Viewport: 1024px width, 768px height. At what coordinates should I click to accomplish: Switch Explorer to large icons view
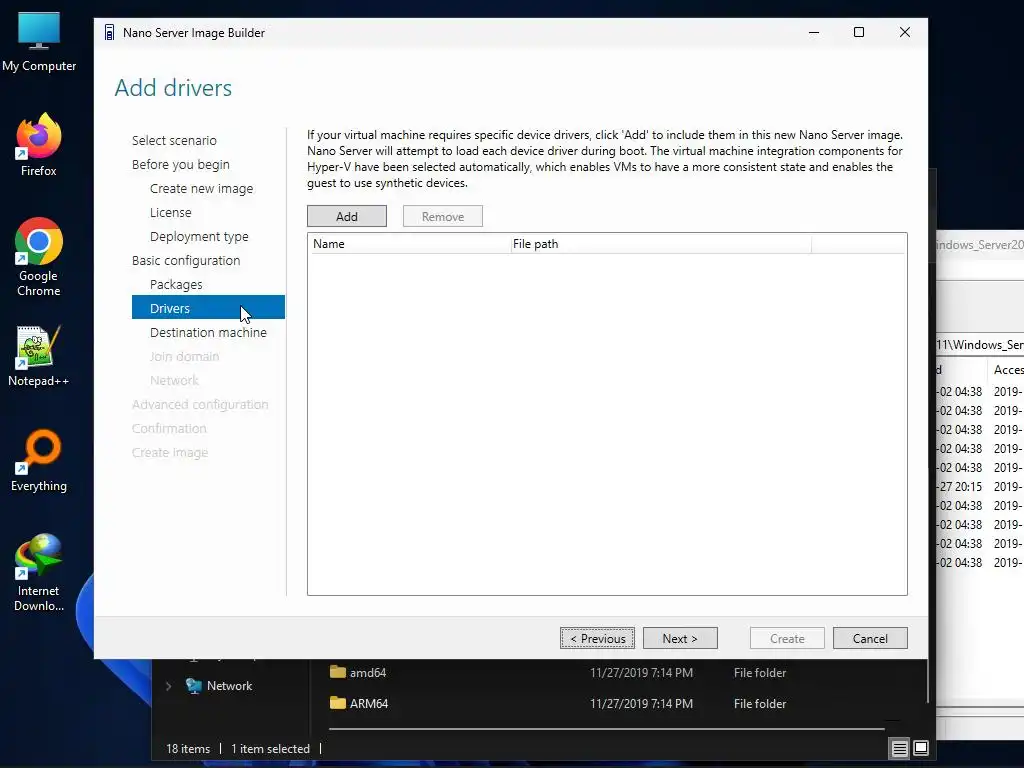point(921,748)
